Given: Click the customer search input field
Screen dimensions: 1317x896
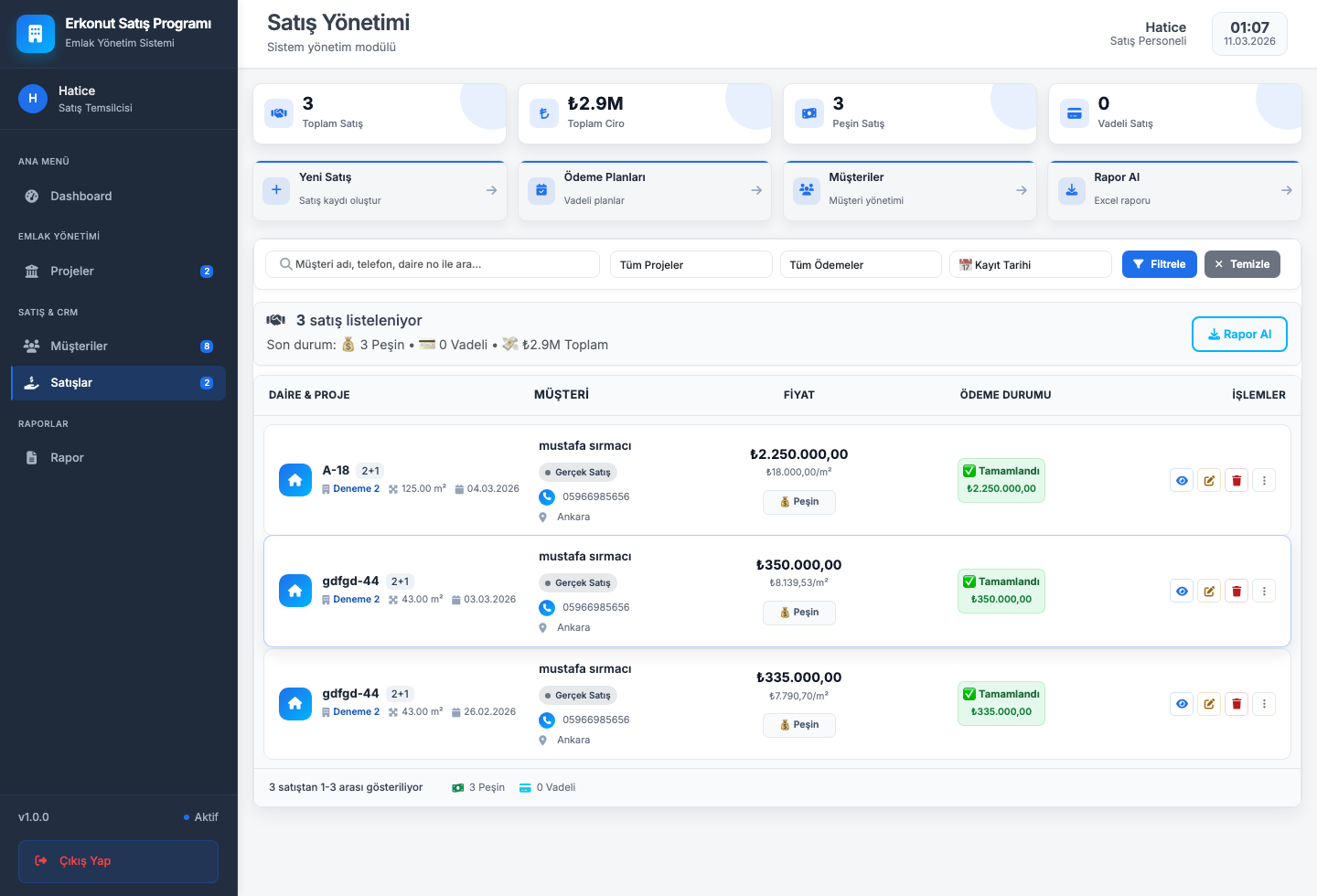Looking at the screenshot, I should pyautogui.click(x=434, y=264).
